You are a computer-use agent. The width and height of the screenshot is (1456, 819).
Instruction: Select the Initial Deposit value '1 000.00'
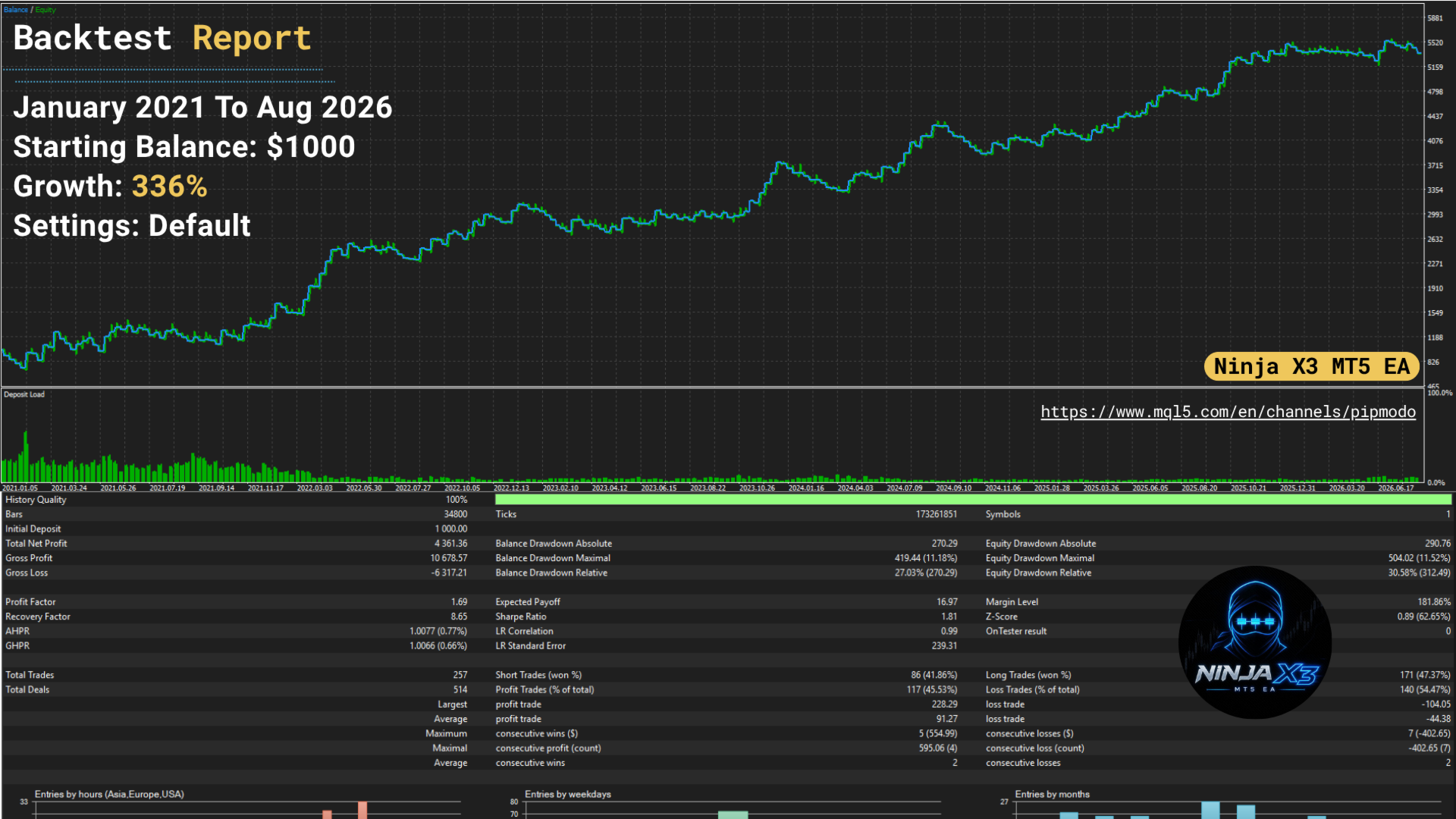tap(451, 529)
